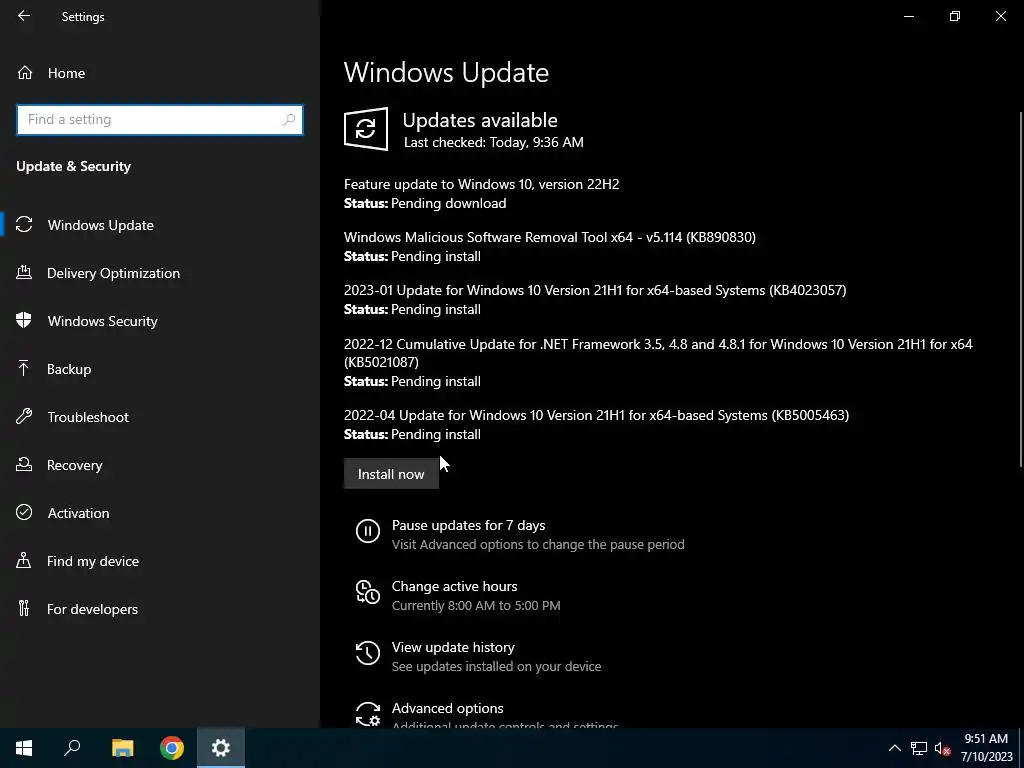This screenshot has width=1024, height=768.
Task: Click the Recovery icon in sidebar
Action: 24,464
